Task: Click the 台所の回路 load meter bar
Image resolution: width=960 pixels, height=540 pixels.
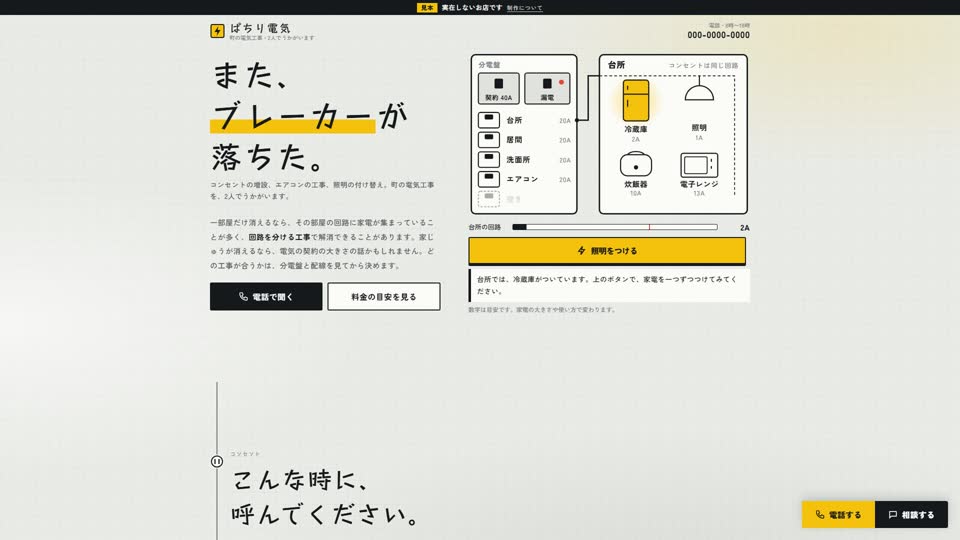Action: [615, 227]
